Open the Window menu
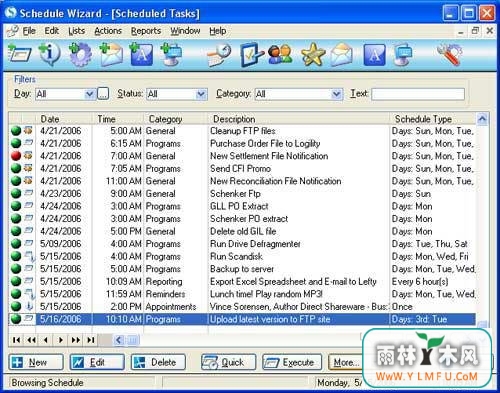This screenshot has height=393, width=500. click(x=185, y=31)
